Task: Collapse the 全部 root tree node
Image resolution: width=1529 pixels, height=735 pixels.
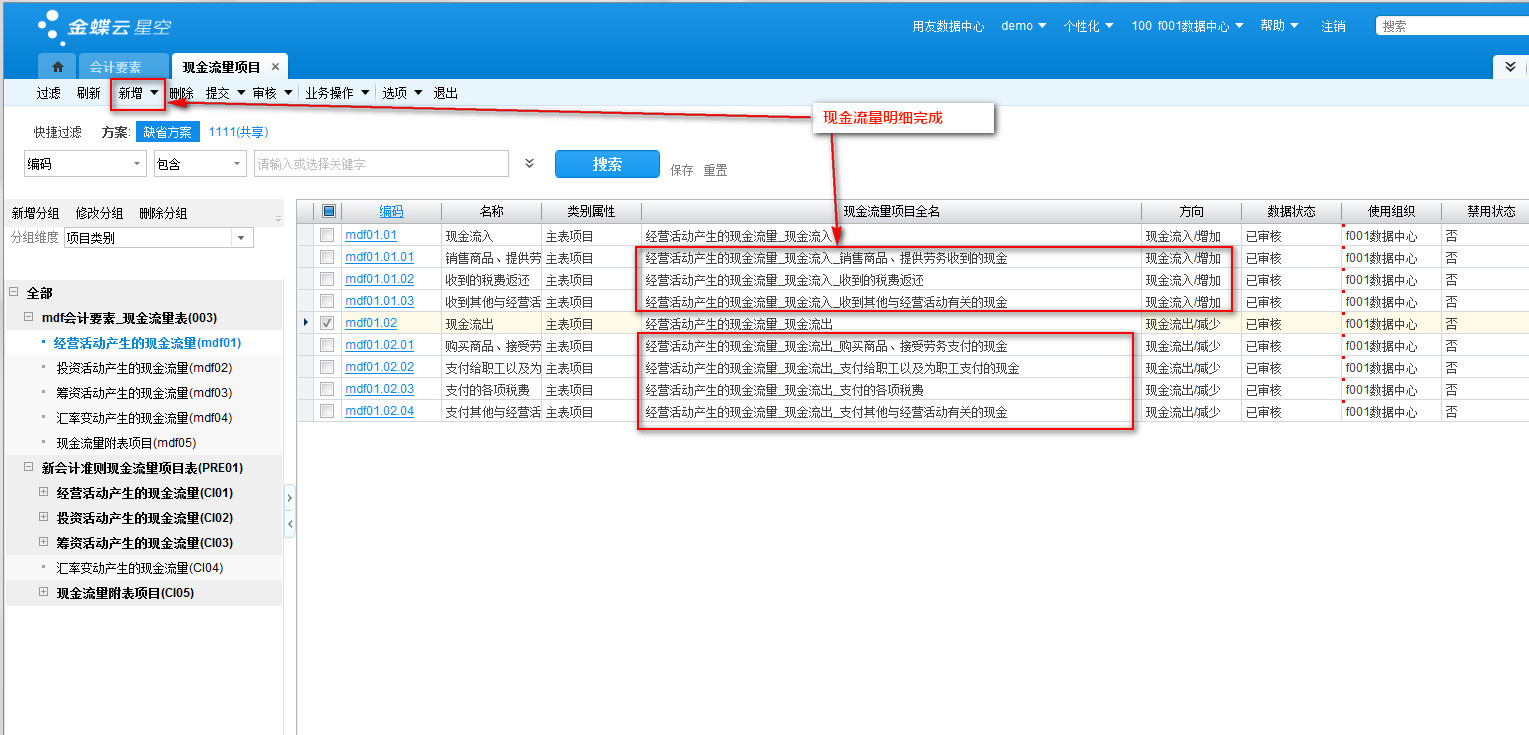Action: point(14,292)
